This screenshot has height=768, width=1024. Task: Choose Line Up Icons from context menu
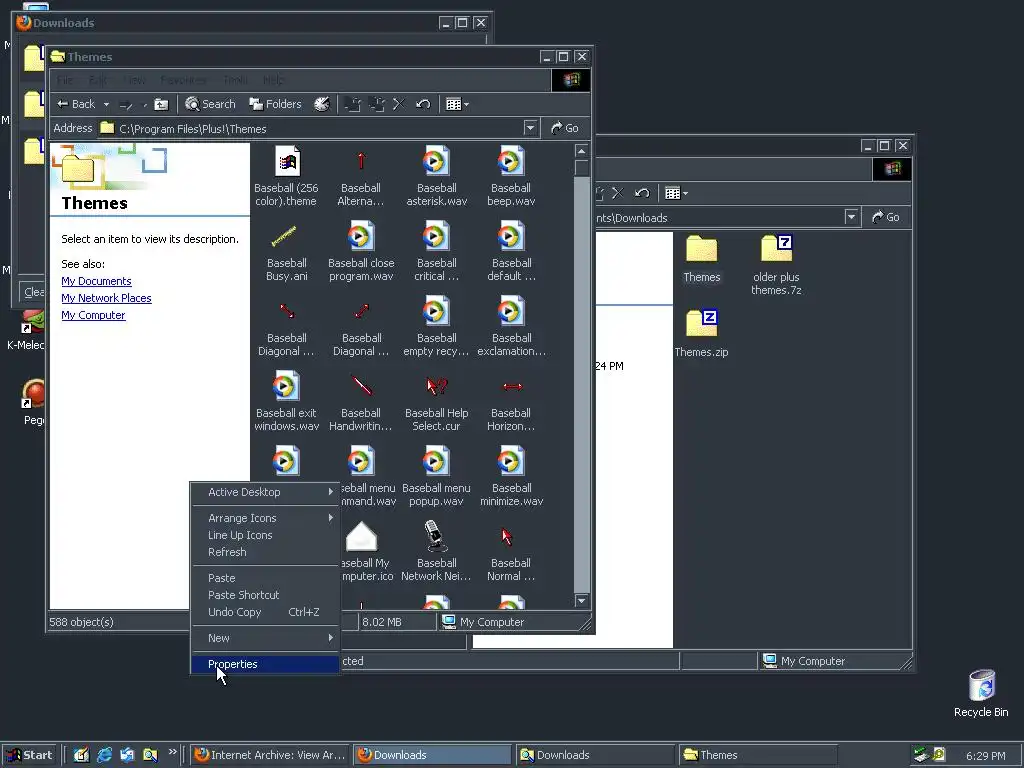(265, 535)
